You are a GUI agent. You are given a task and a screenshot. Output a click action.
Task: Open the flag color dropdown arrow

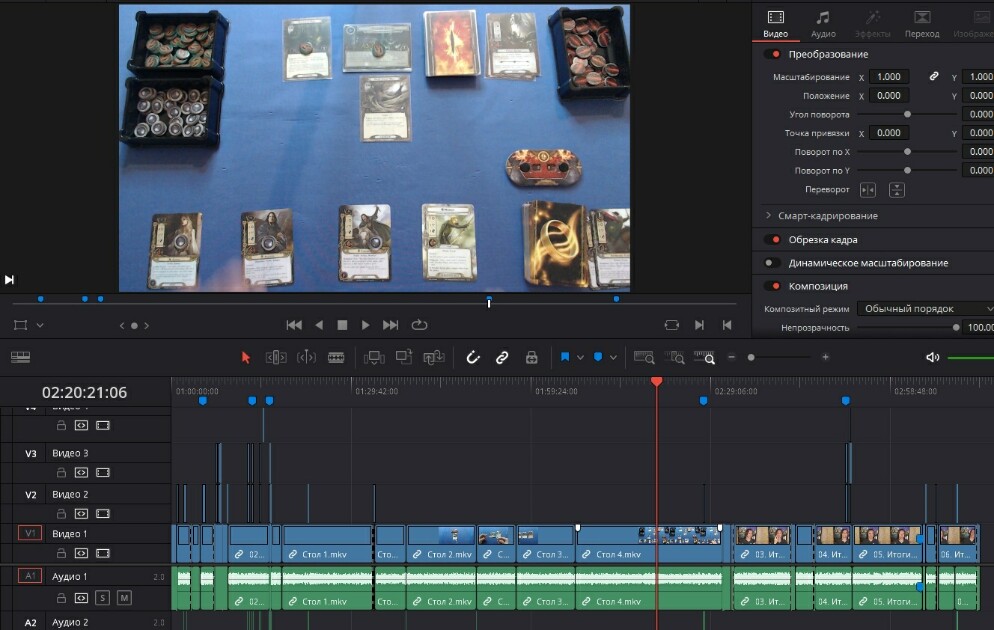click(x=580, y=357)
